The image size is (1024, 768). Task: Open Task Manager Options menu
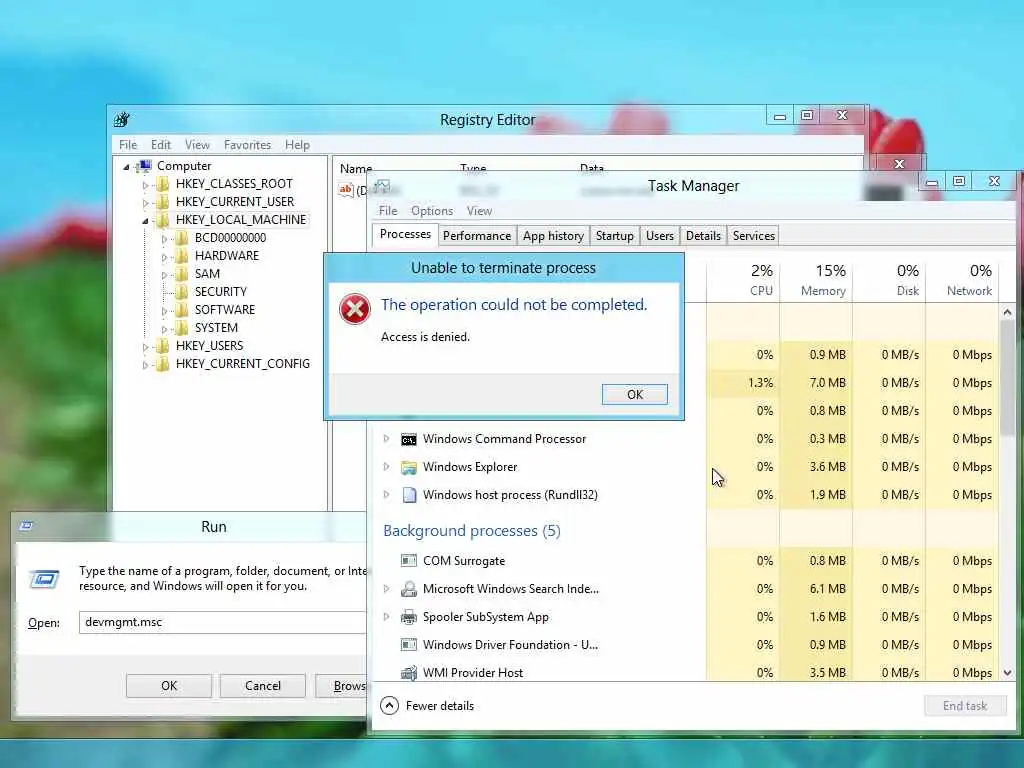[432, 211]
